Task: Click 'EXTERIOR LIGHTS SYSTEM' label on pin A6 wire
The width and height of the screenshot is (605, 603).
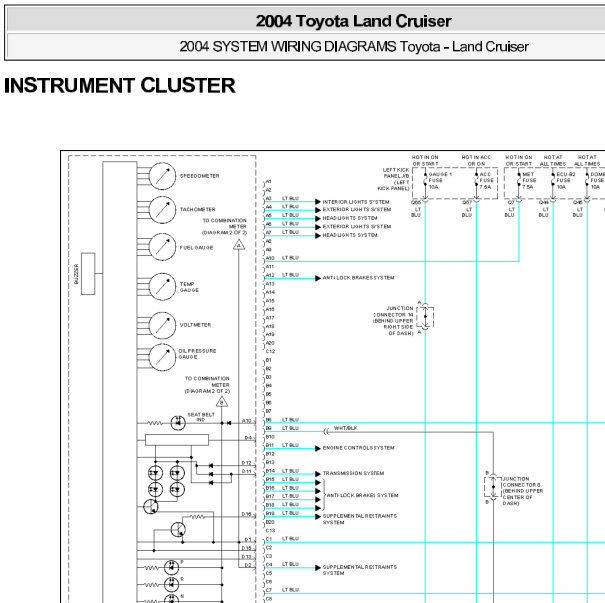Action: coord(357,226)
